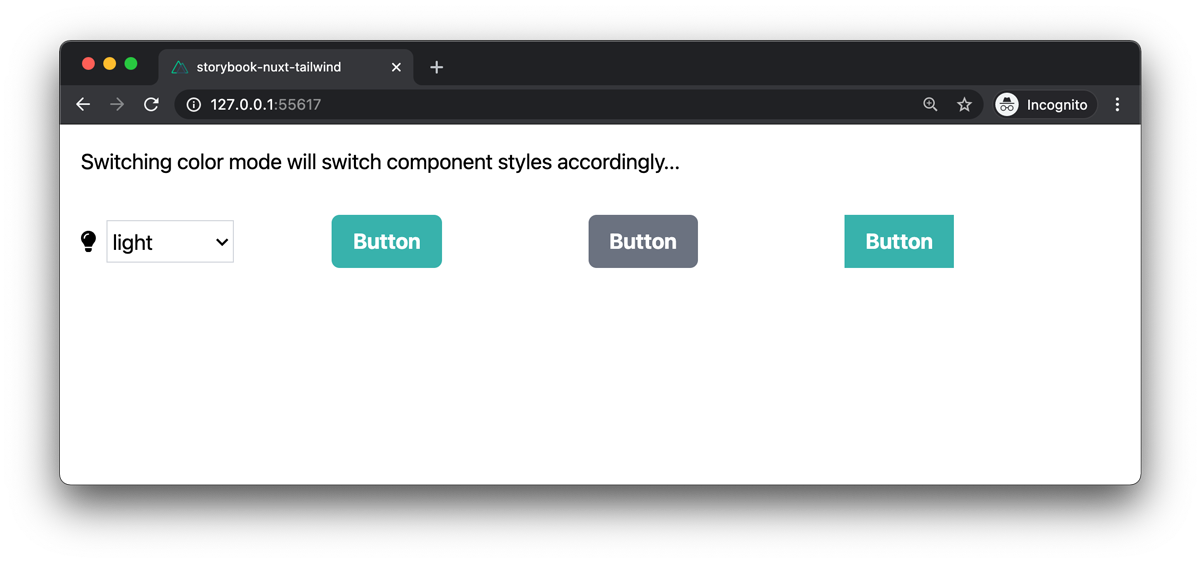Image resolution: width=1200 pixels, height=563 pixels.
Task: Open the Chrome three-dot menu
Action: 1117,104
